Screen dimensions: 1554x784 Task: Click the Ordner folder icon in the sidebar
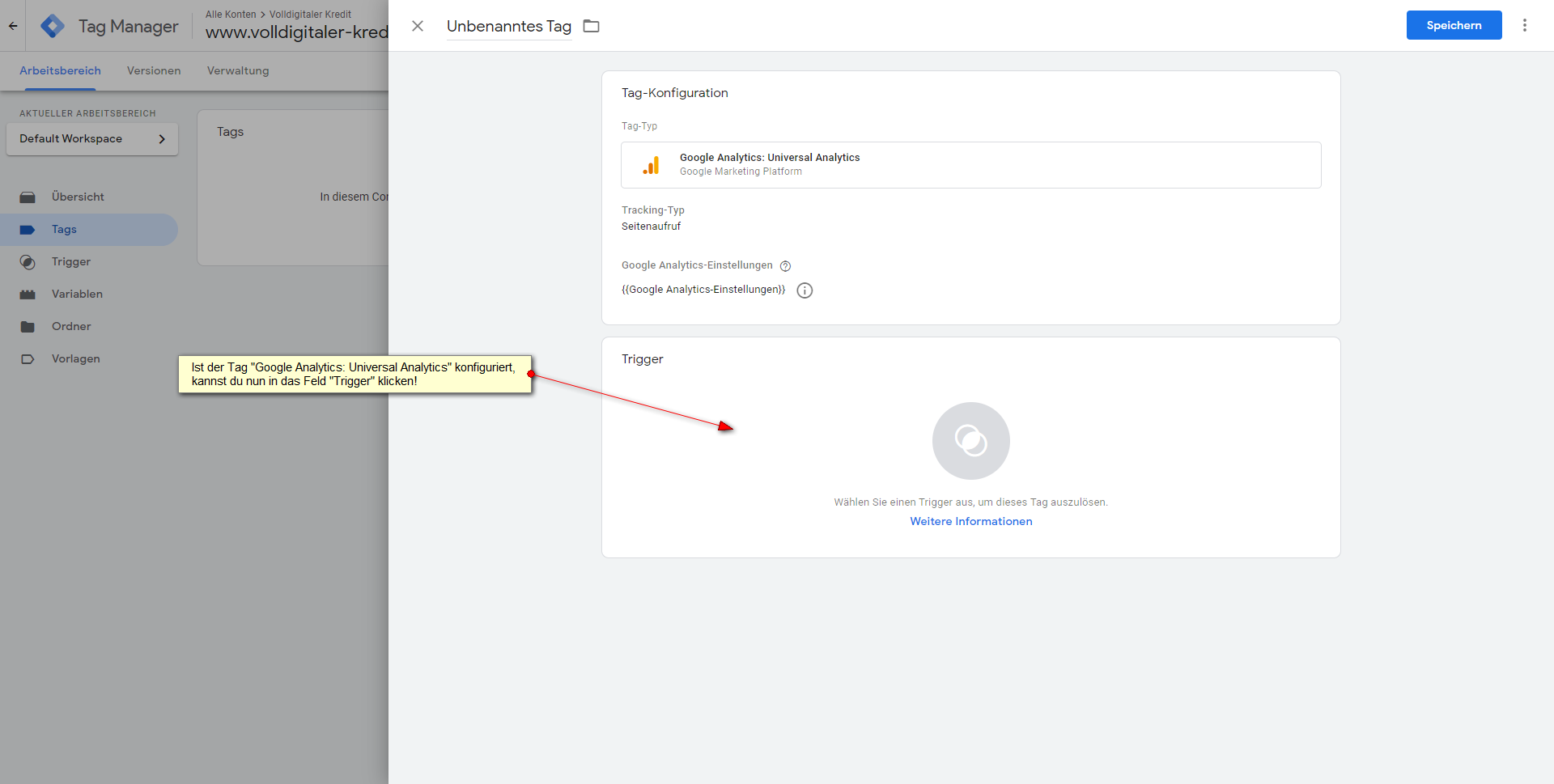[x=28, y=326]
